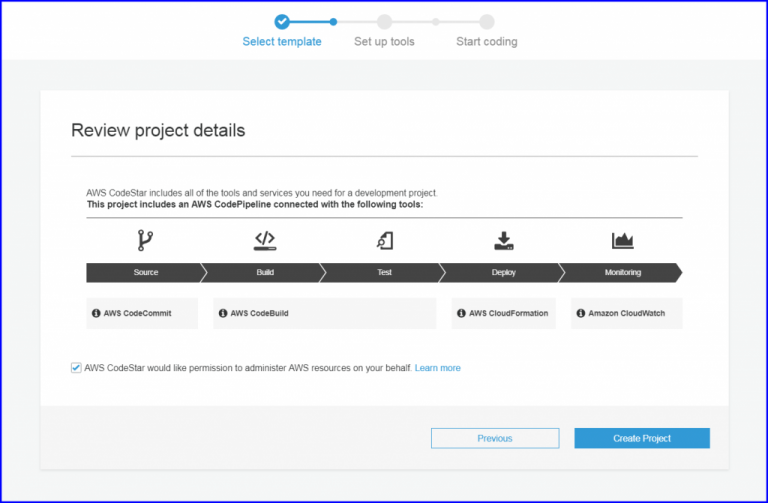Screen dimensions: 768x503
Task: Click the Create Project button
Action: [642, 438]
